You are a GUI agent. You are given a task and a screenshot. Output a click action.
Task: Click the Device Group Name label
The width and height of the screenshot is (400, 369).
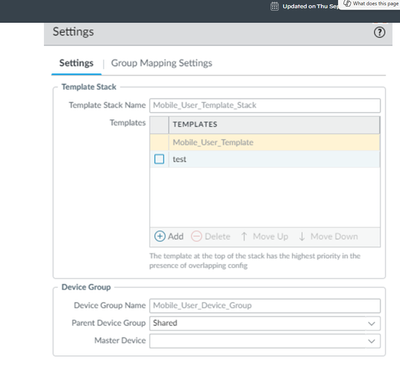point(110,305)
